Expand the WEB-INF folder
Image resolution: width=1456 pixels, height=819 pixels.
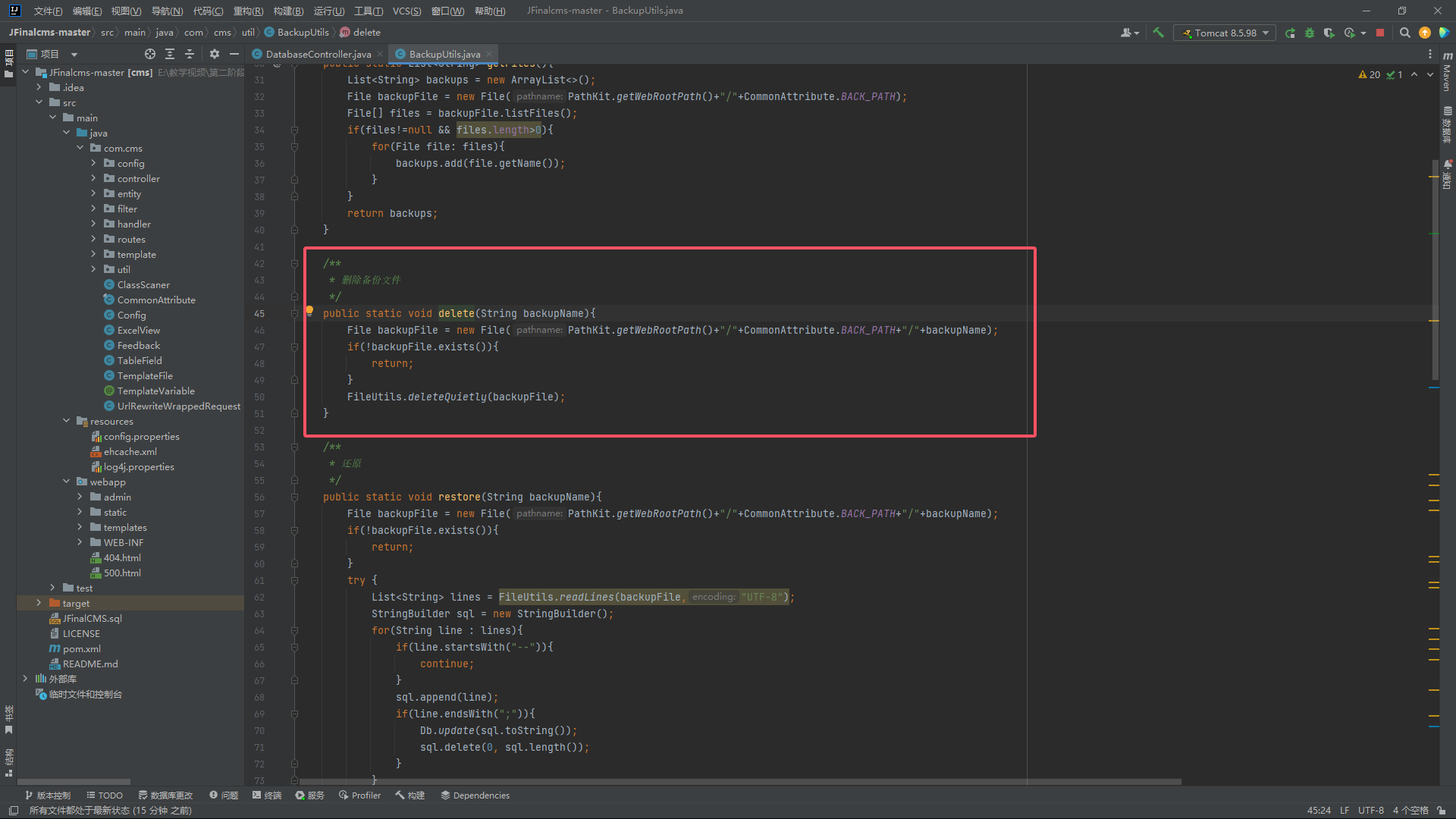click(80, 542)
